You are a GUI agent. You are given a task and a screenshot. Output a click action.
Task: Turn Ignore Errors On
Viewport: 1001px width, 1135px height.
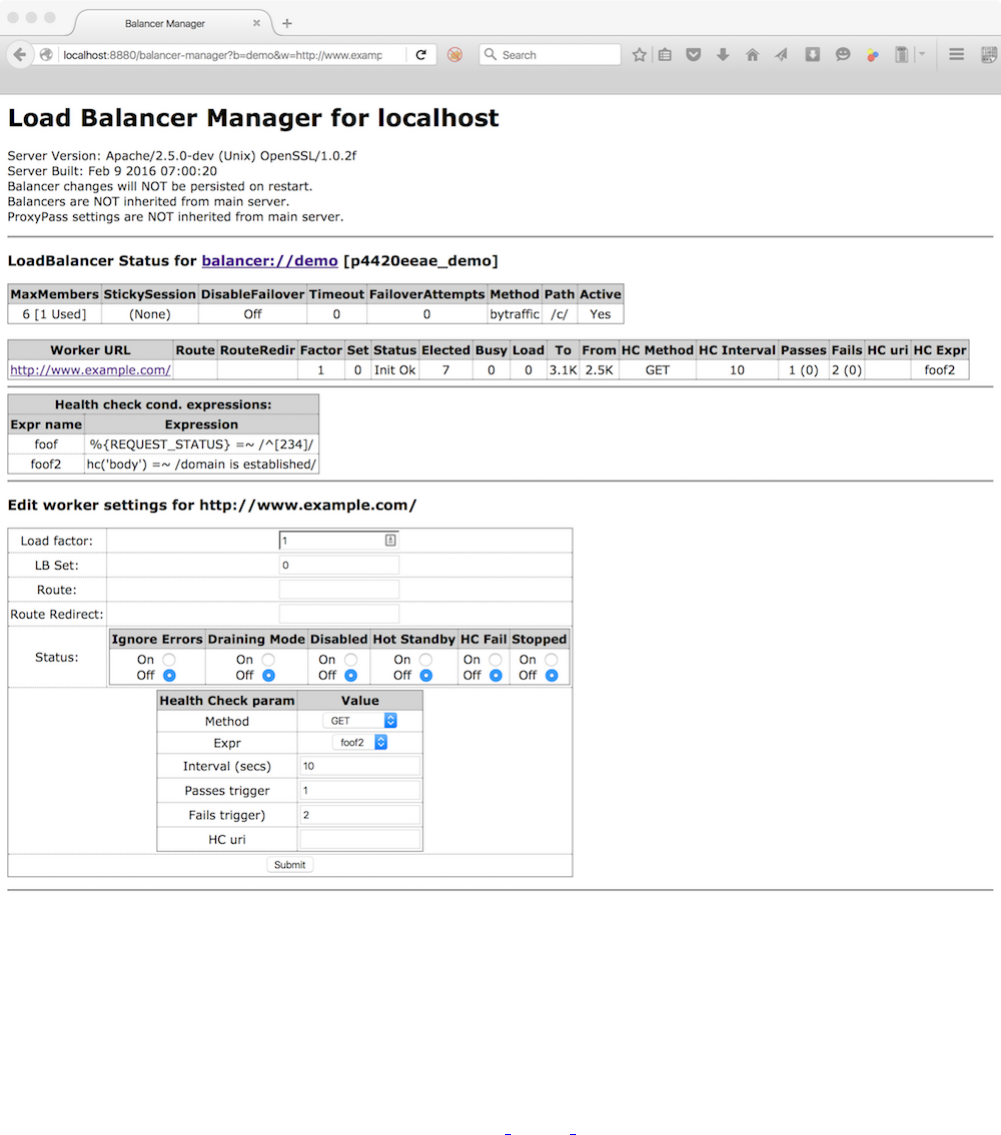169,660
